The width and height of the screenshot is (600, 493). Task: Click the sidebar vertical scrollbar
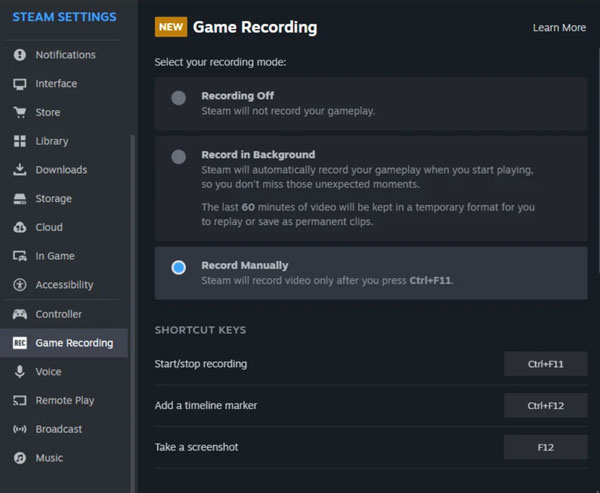(x=133, y=313)
